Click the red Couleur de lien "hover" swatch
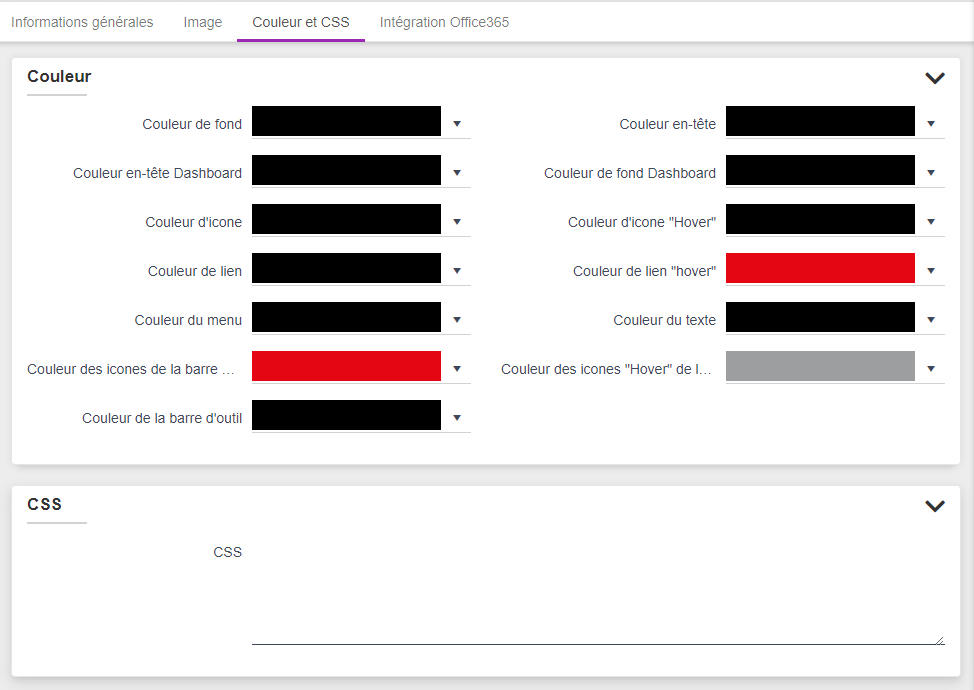The width and height of the screenshot is (974, 690). (x=820, y=269)
